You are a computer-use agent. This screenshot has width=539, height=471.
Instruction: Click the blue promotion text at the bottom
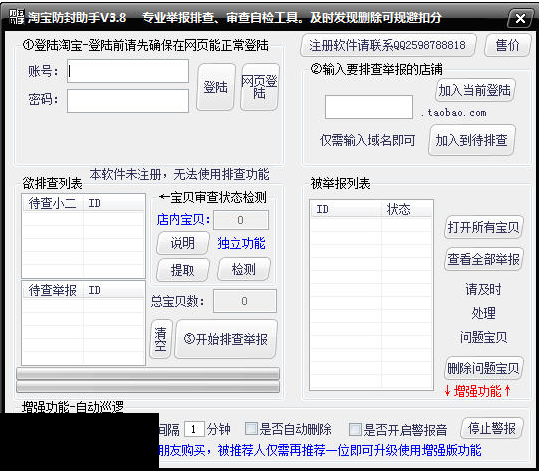(320, 450)
